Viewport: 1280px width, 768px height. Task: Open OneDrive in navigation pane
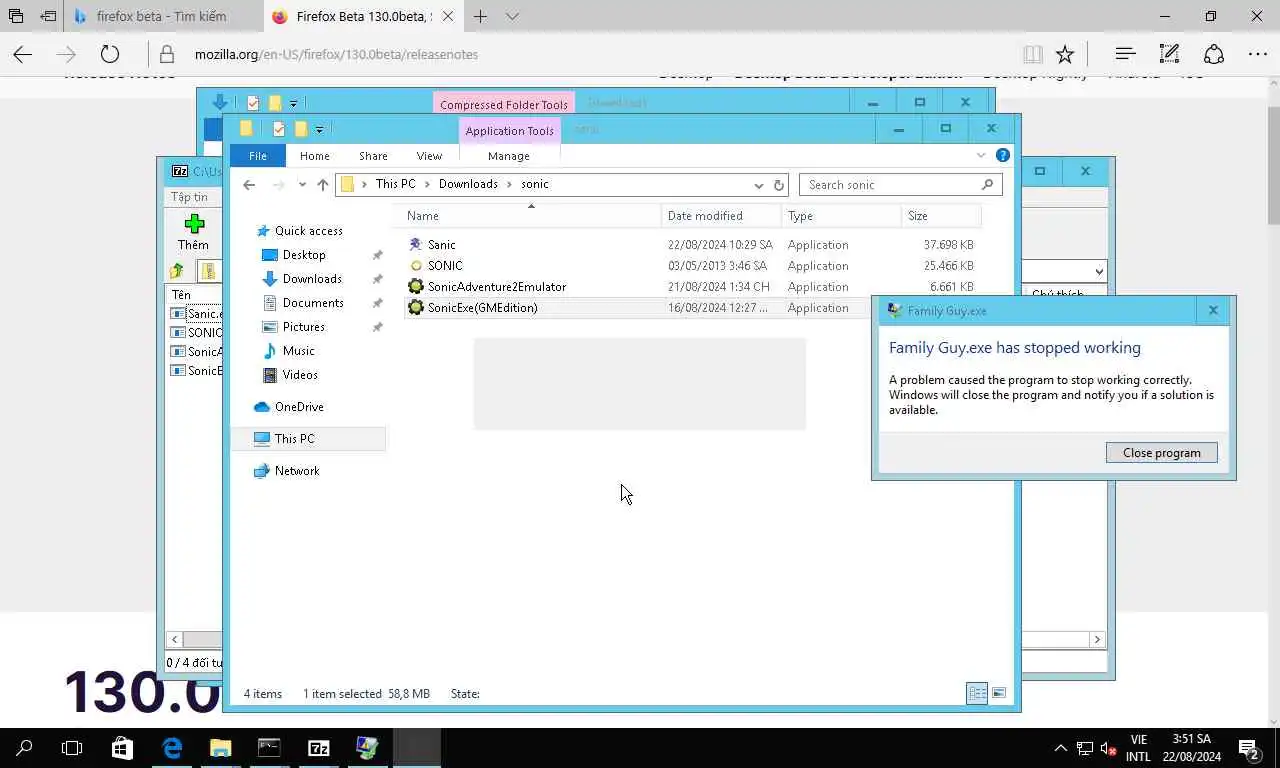click(299, 407)
